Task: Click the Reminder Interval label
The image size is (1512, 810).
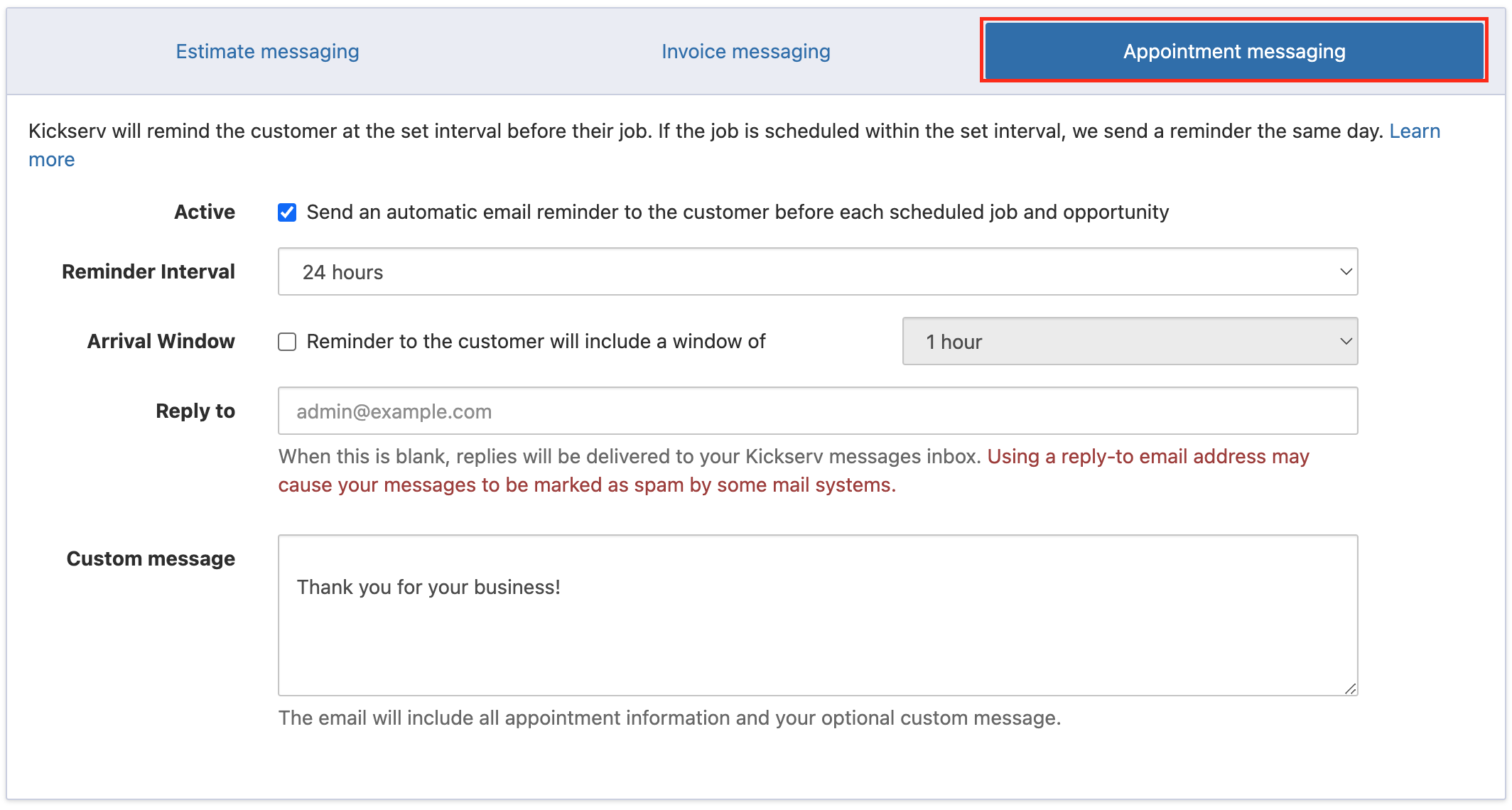Action: tap(148, 271)
